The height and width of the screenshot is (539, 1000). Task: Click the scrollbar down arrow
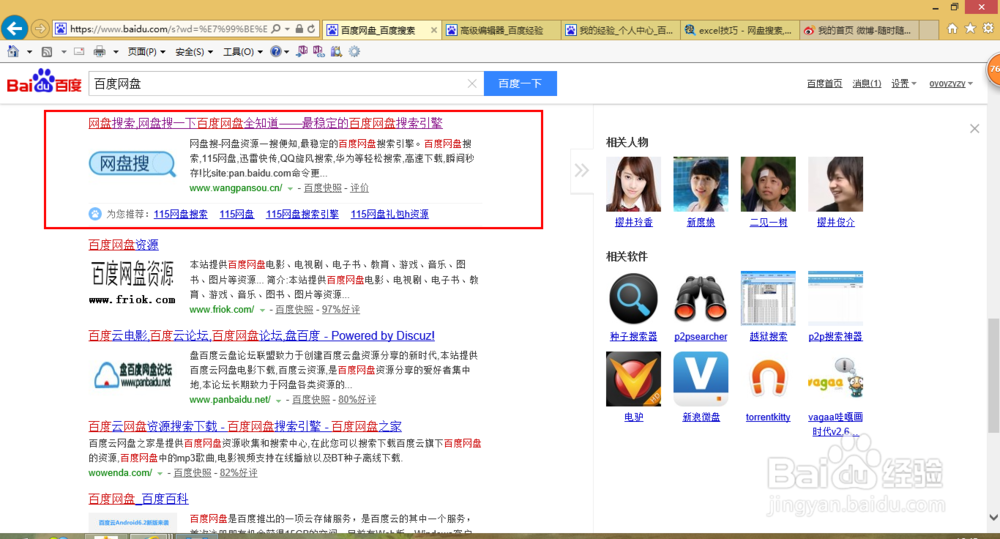click(x=994, y=517)
